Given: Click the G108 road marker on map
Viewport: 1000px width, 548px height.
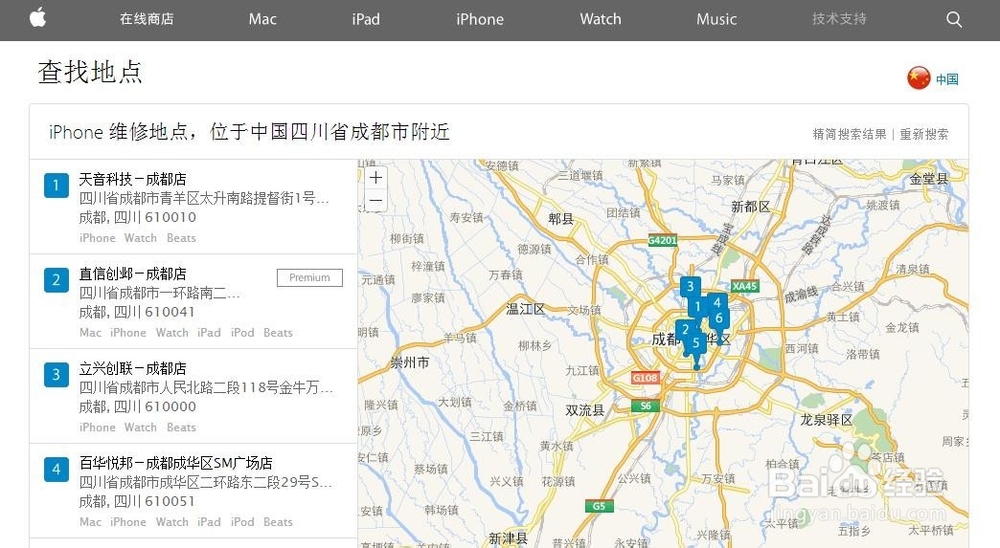Looking at the screenshot, I should 645,378.
